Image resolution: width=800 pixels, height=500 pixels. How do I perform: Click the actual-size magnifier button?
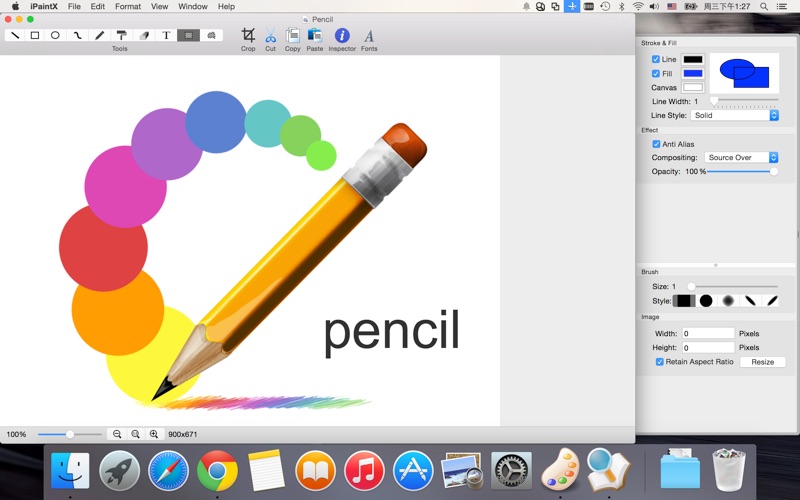pyautogui.click(x=135, y=434)
